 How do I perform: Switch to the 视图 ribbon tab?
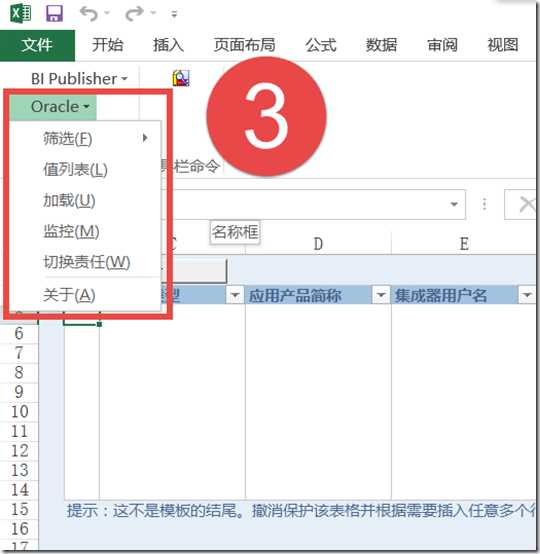point(503,45)
